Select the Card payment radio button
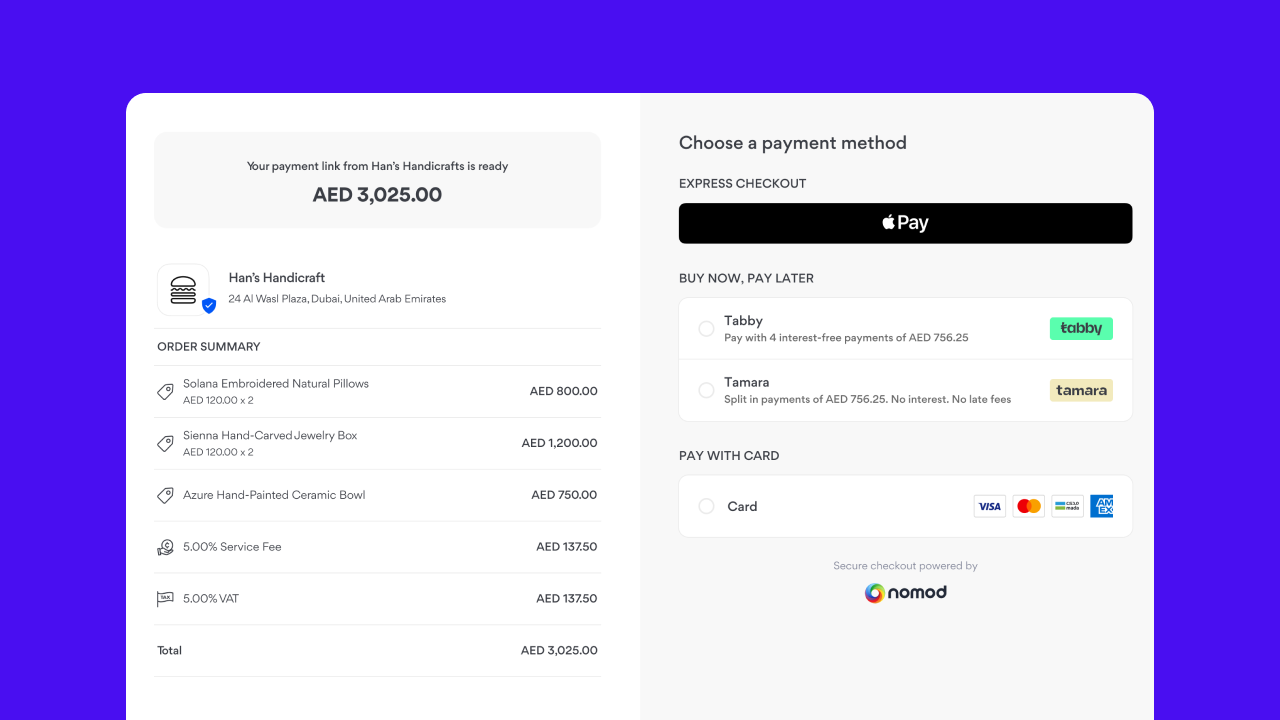 point(706,506)
